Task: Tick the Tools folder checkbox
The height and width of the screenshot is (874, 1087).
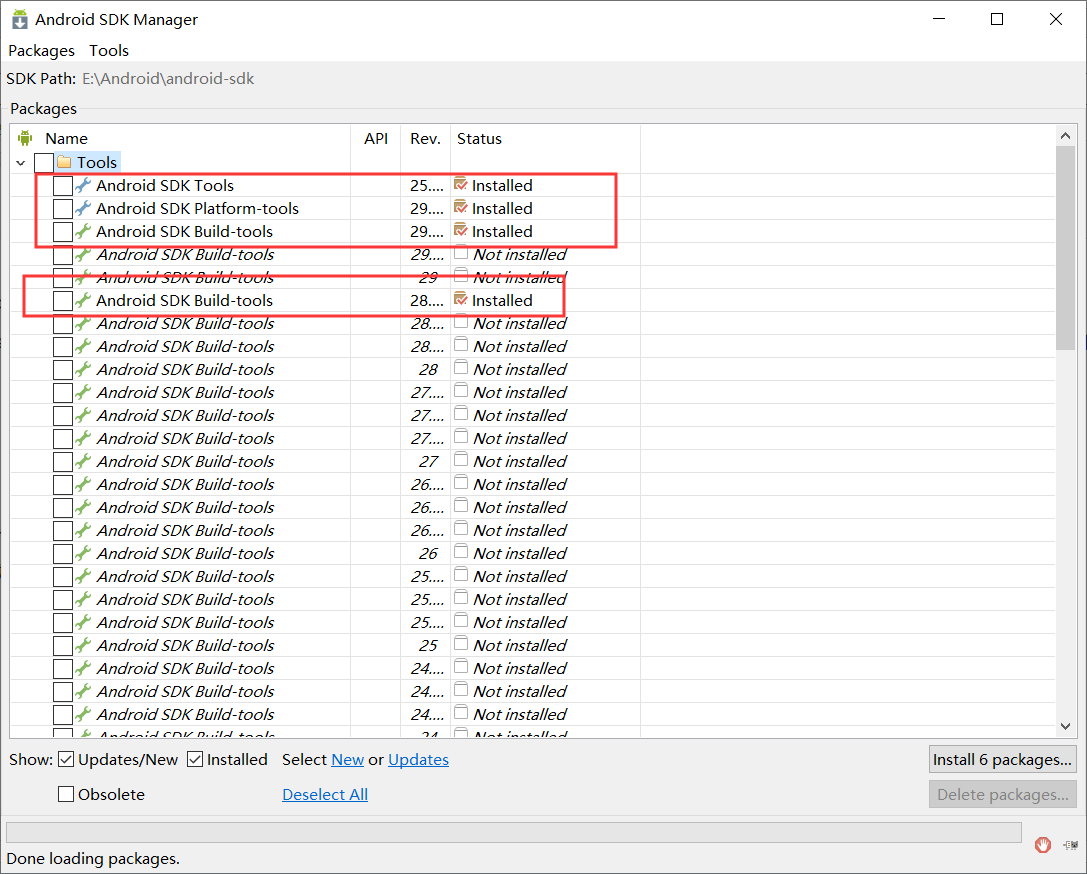Action: coord(44,163)
